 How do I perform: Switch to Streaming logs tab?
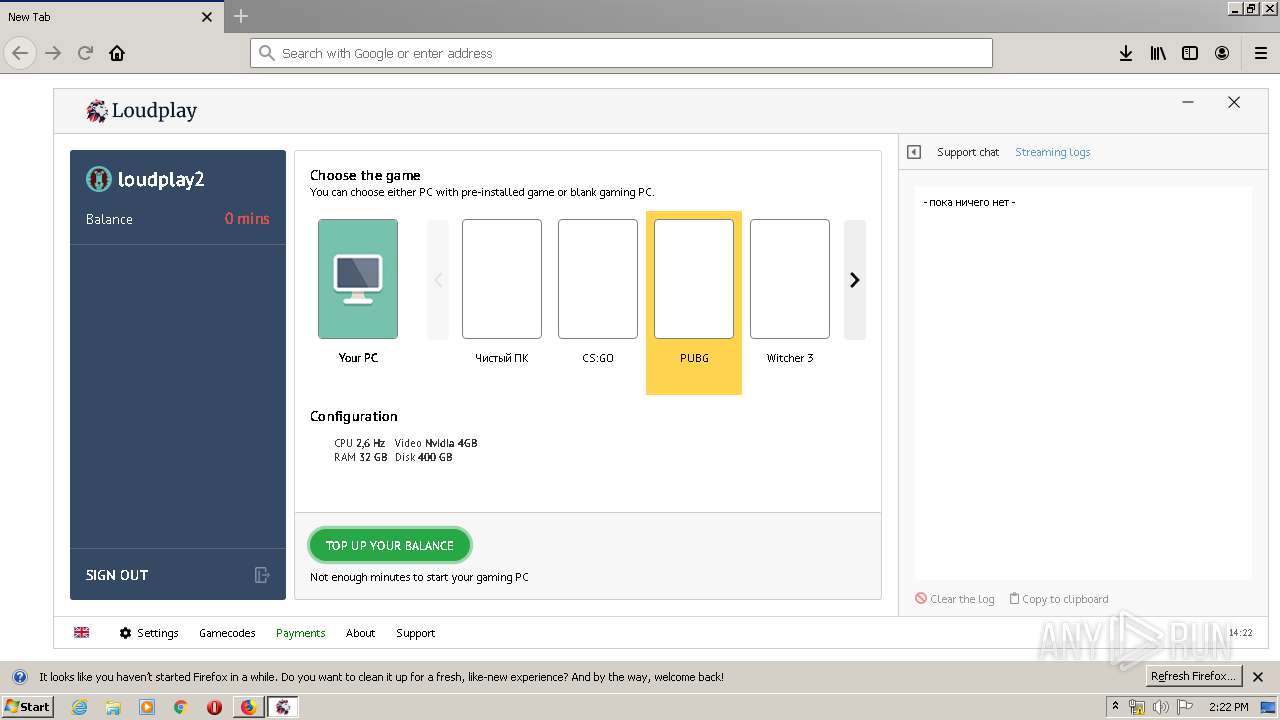[1053, 152]
